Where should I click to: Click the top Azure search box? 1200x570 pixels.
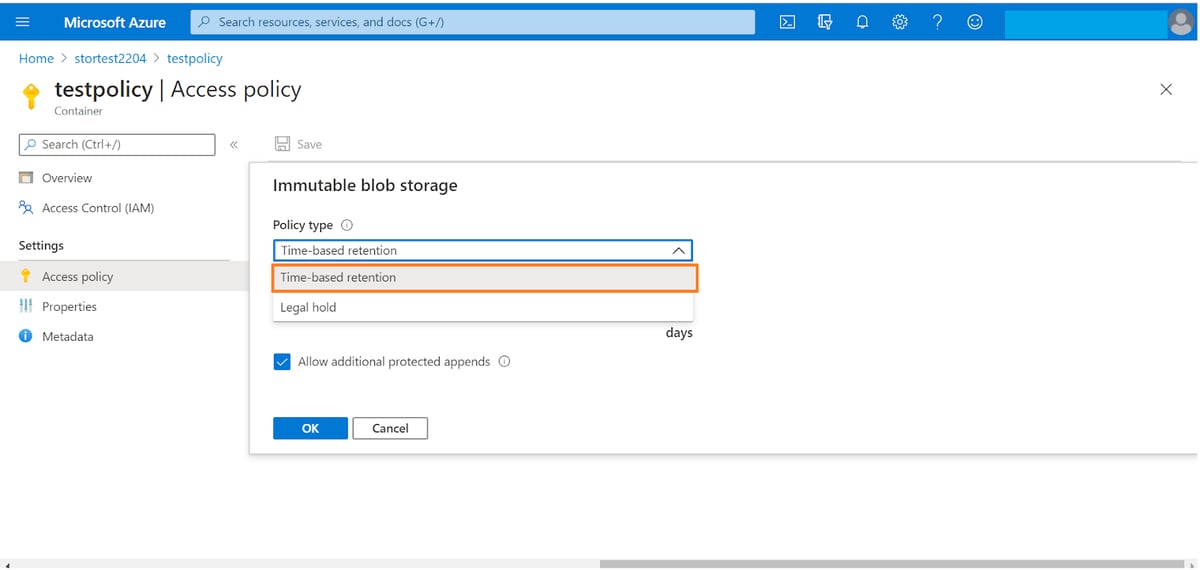(x=472, y=22)
